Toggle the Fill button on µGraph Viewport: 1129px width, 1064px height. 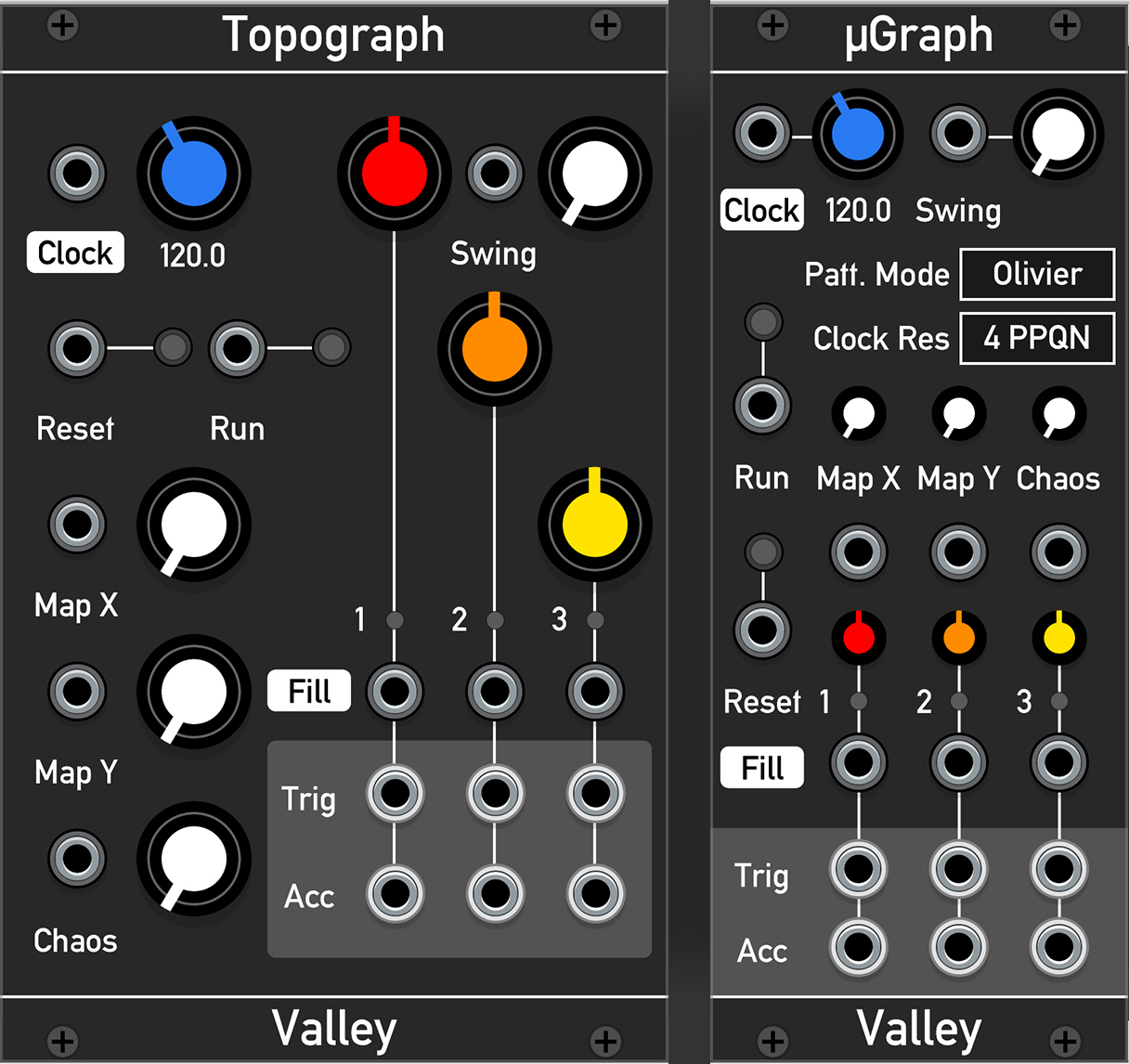761,767
